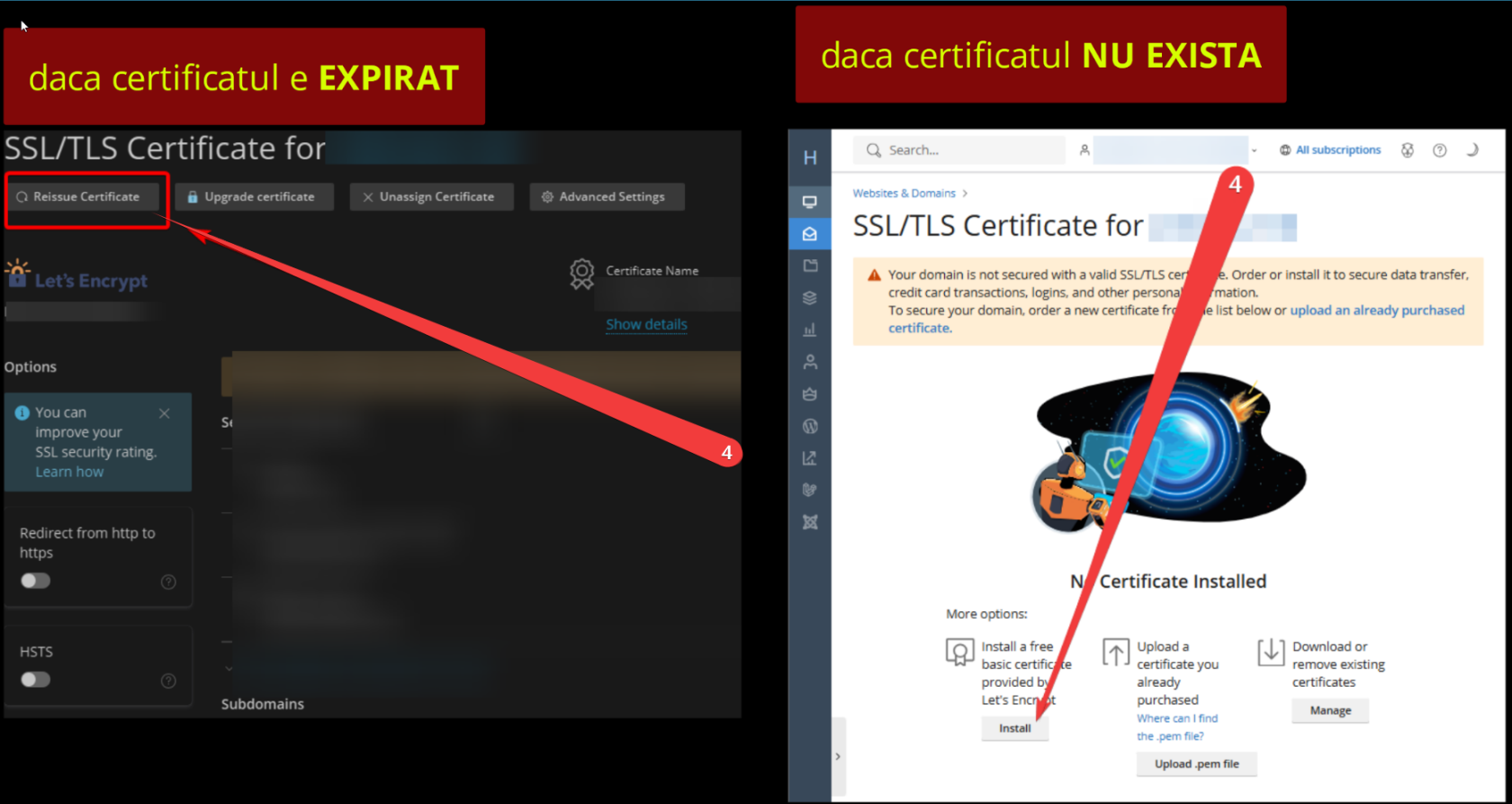Open Advanced Settings for the certificate
The height and width of the screenshot is (804, 1512).
pyautogui.click(x=607, y=196)
